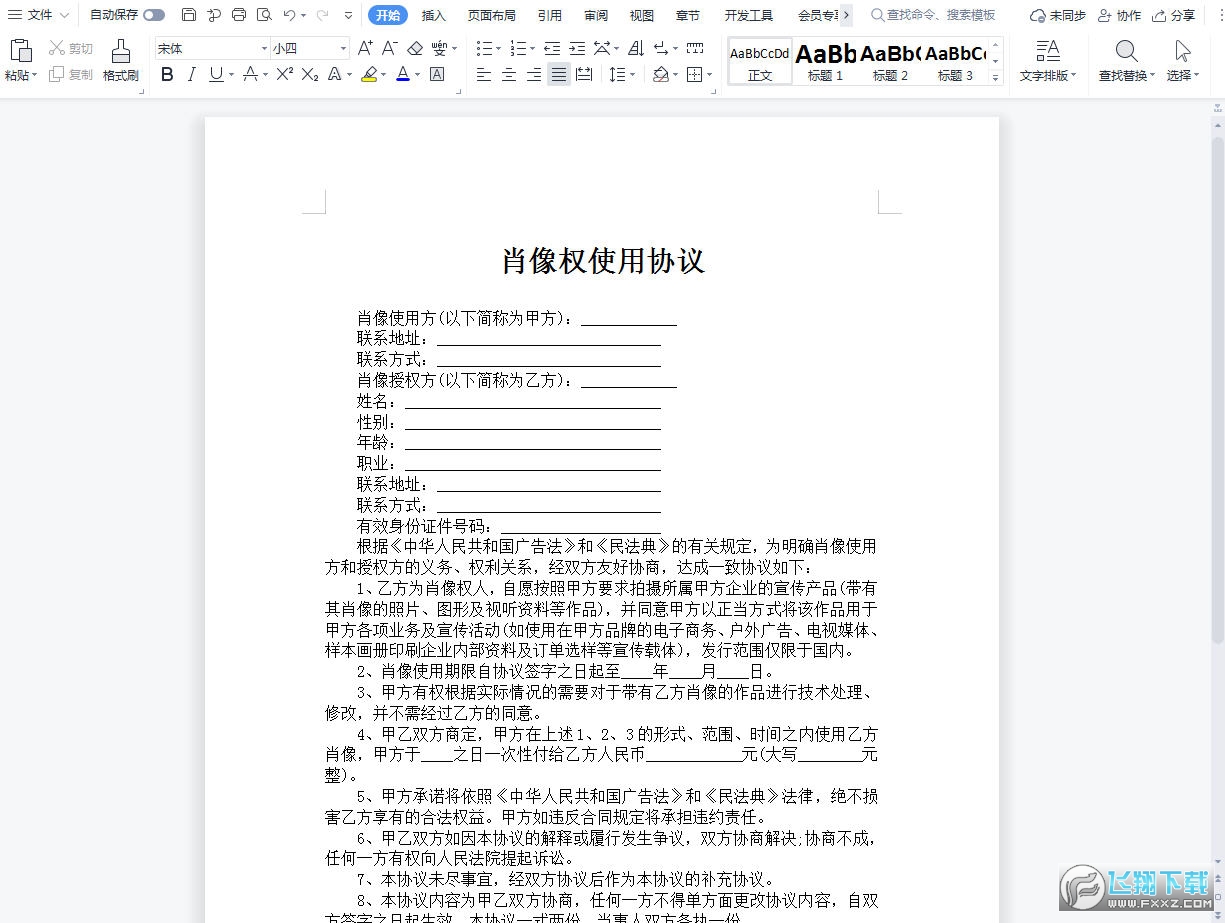Switch to the 插入 tab

(x=434, y=15)
